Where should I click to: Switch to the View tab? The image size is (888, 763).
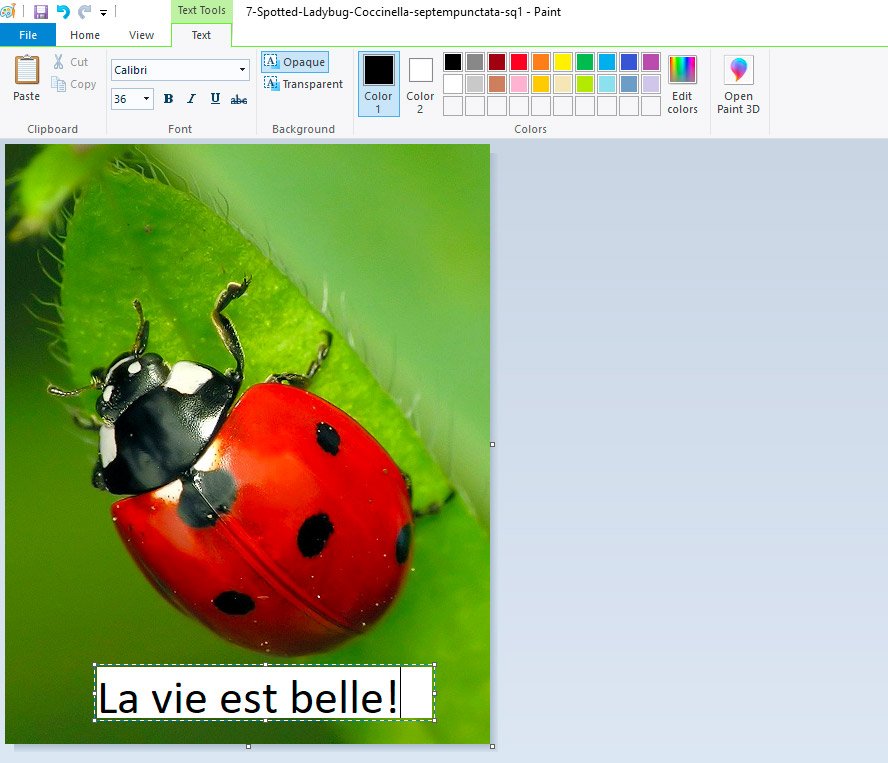(141, 35)
